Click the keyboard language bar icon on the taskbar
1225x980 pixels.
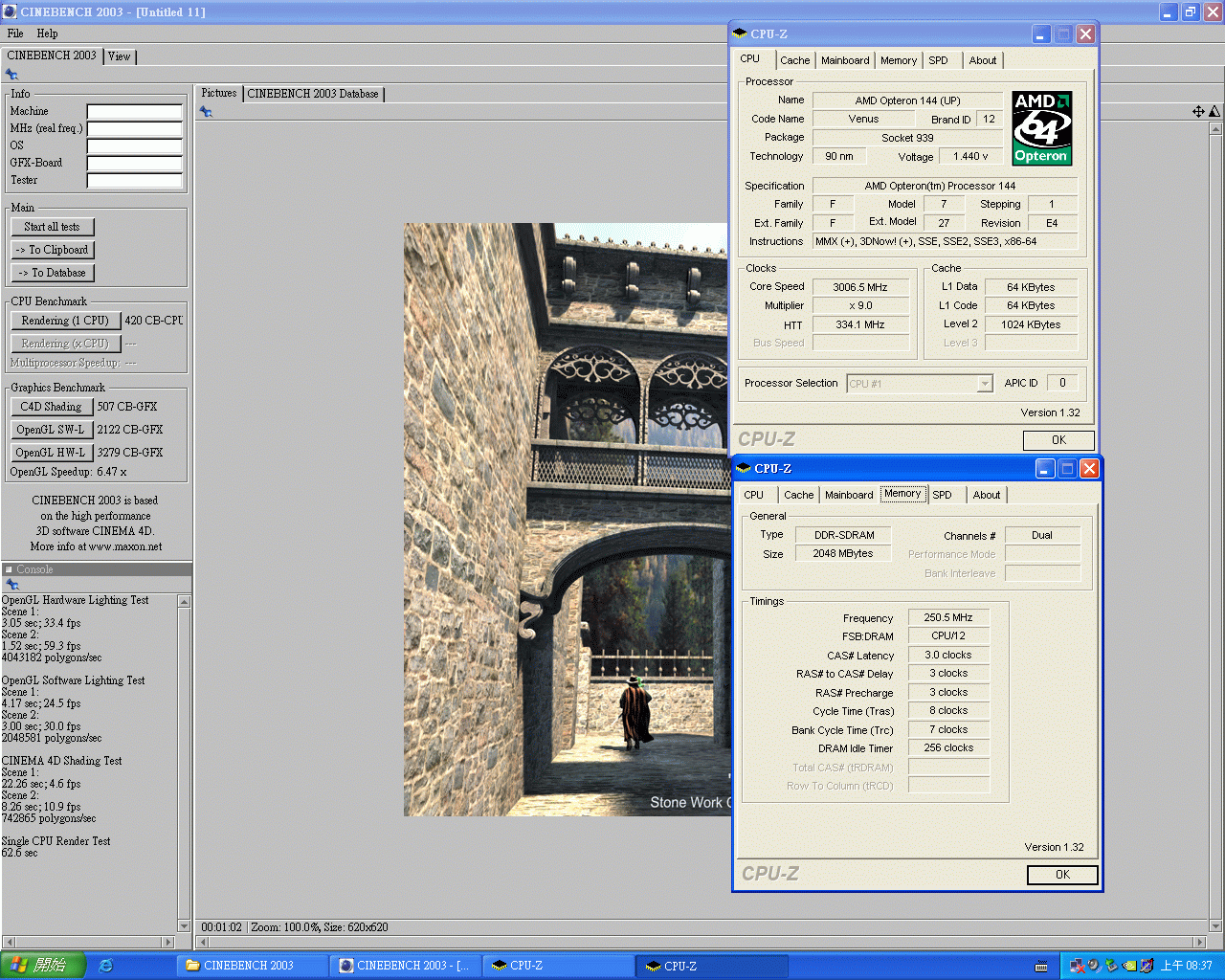1041,967
